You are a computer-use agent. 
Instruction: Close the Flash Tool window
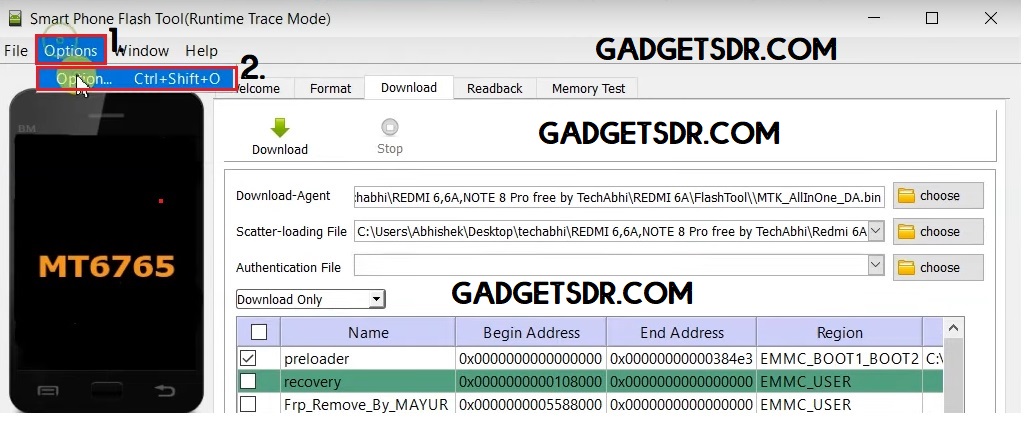click(x=991, y=18)
